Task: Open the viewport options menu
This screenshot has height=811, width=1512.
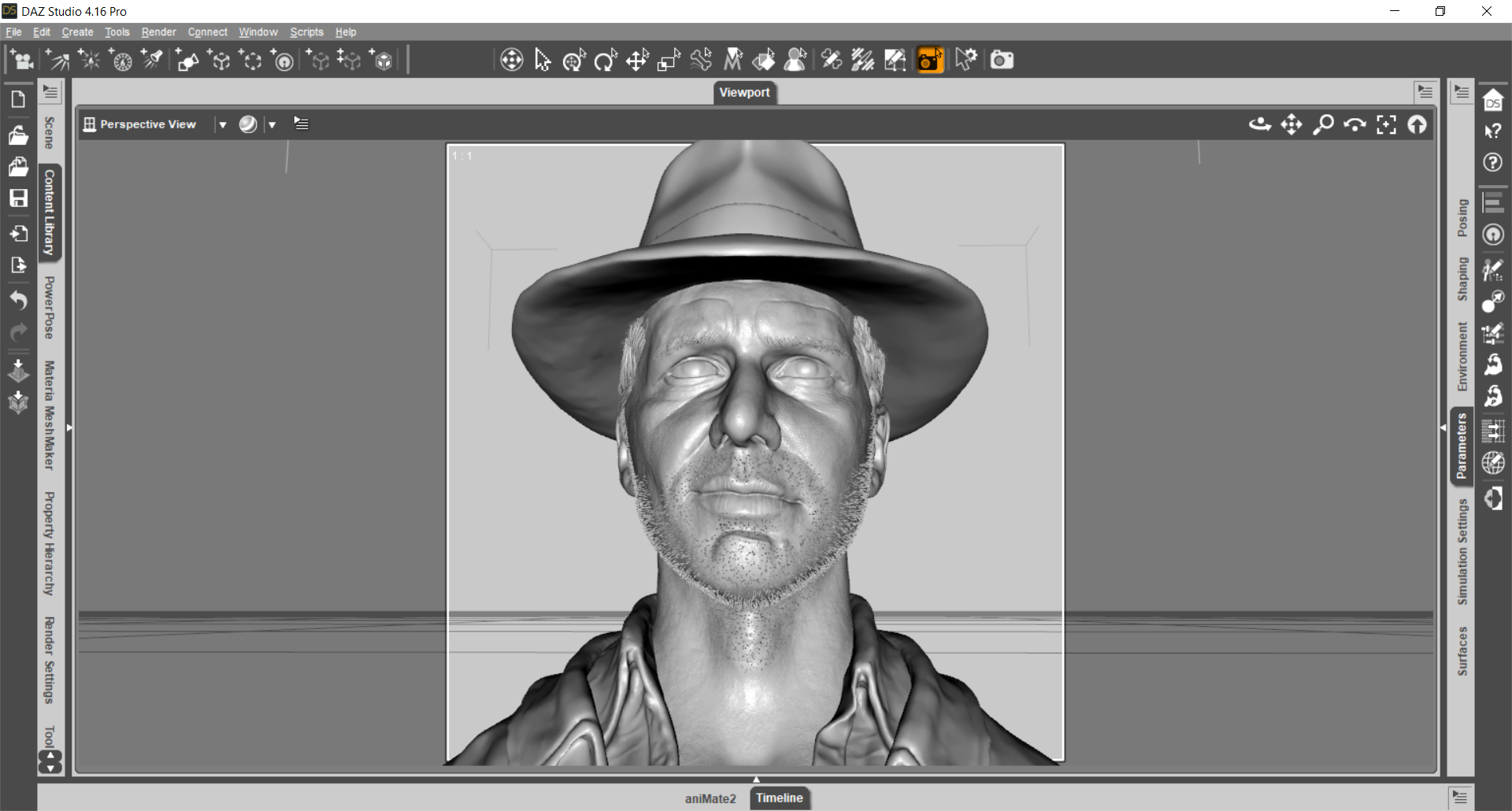Action: [x=301, y=124]
